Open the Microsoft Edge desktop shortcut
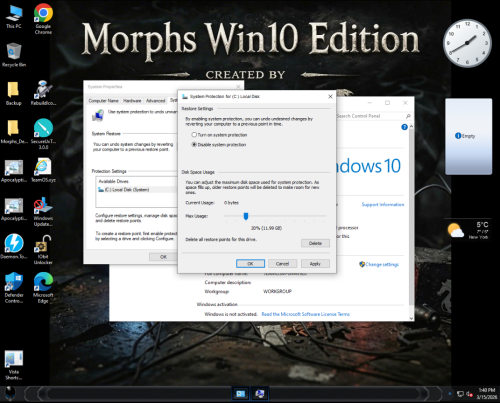The width and height of the screenshot is (500, 403). pyautogui.click(x=43, y=288)
